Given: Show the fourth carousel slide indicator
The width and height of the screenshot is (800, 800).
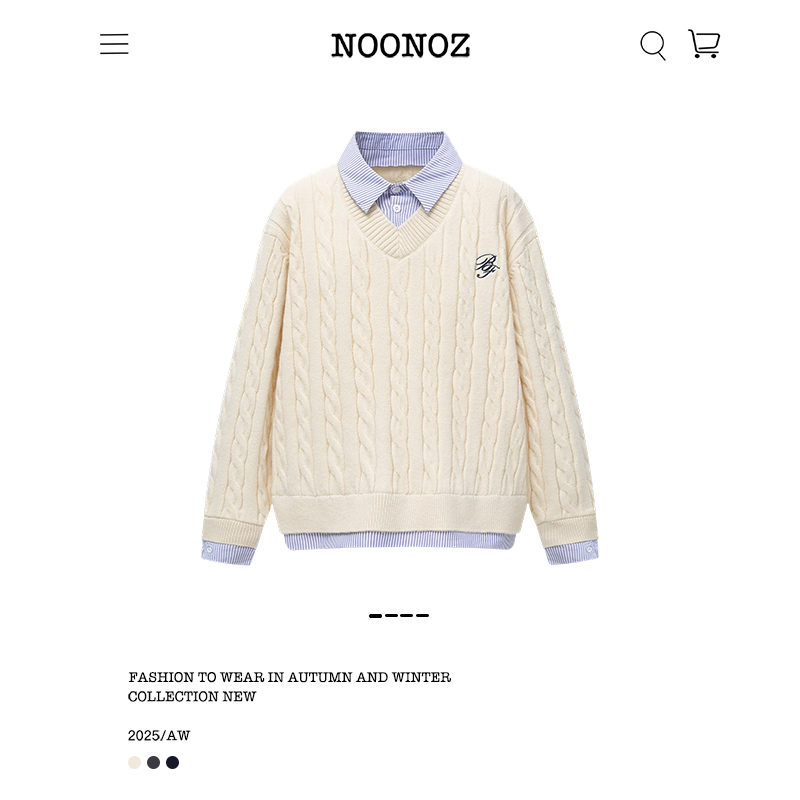Looking at the screenshot, I should [x=422, y=616].
